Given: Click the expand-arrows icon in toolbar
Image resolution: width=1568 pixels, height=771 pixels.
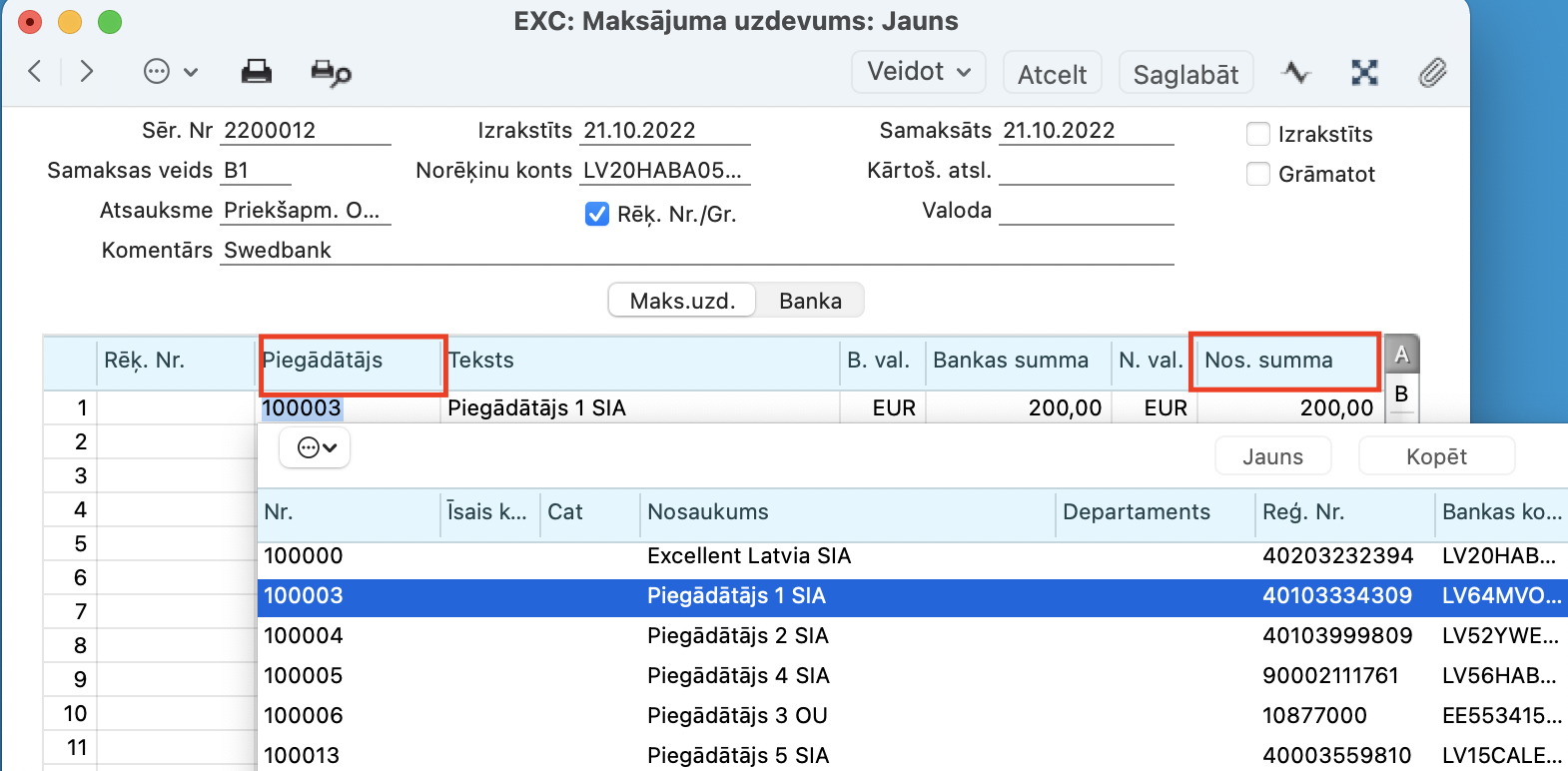Looking at the screenshot, I should click(1364, 72).
